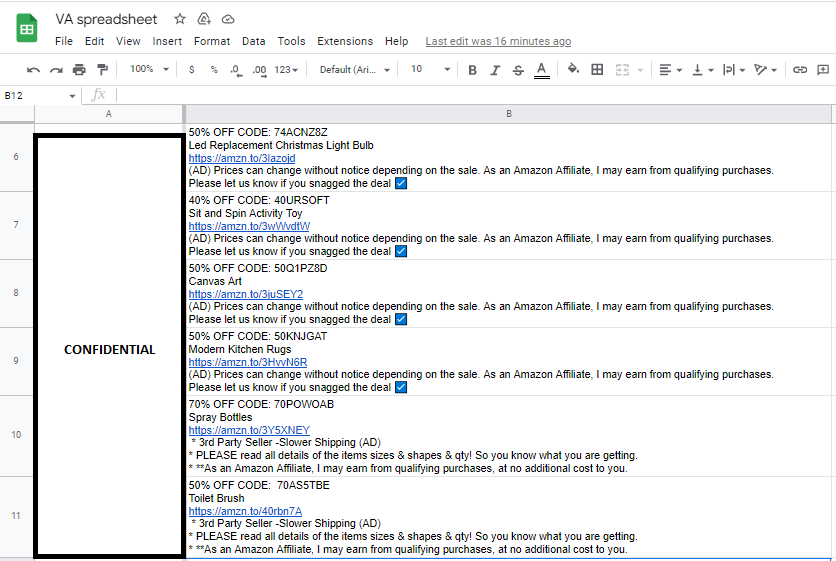The image size is (836, 561).
Task: Open the Data menu
Action: (x=253, y=41)
